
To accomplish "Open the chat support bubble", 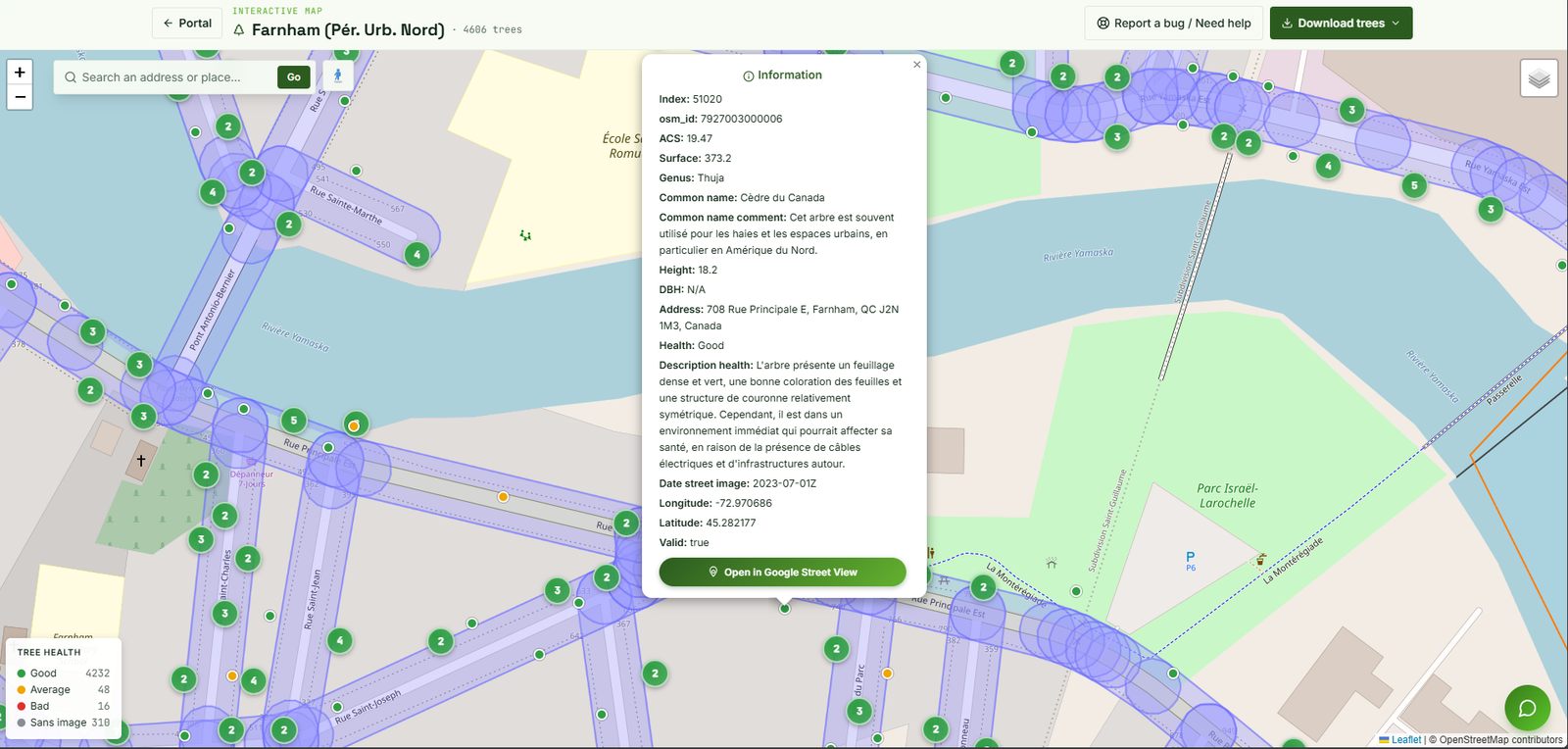I will tap(1527, 708).
